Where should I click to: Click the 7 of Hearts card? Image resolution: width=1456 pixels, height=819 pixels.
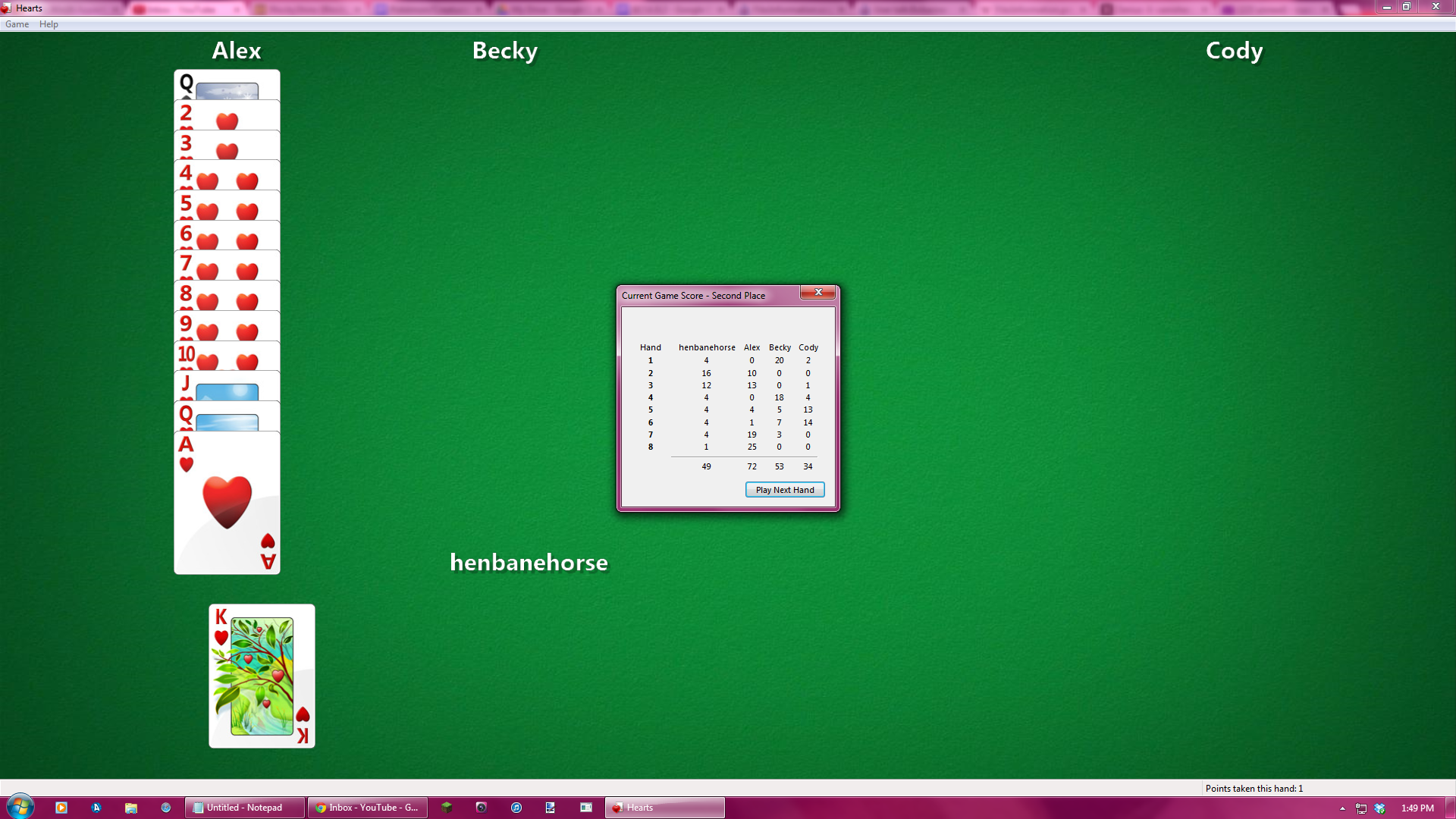click(227, 265)
